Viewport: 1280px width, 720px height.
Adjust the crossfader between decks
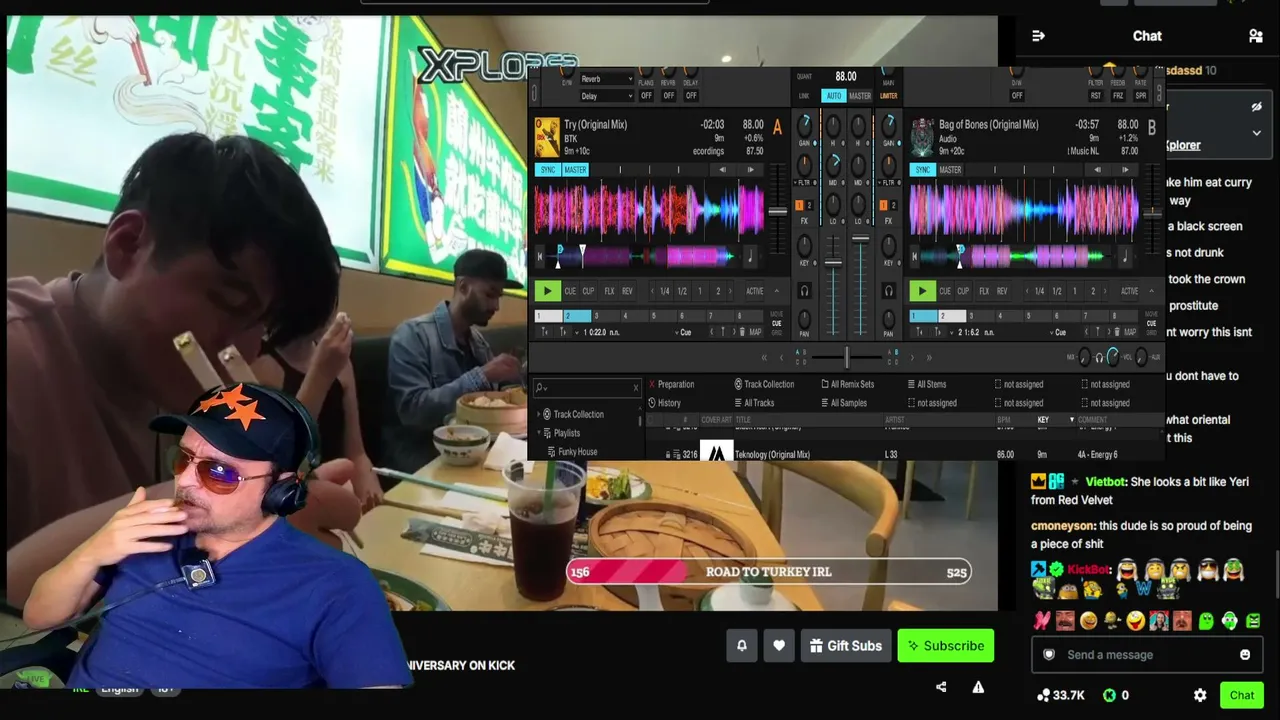(846, 357)
